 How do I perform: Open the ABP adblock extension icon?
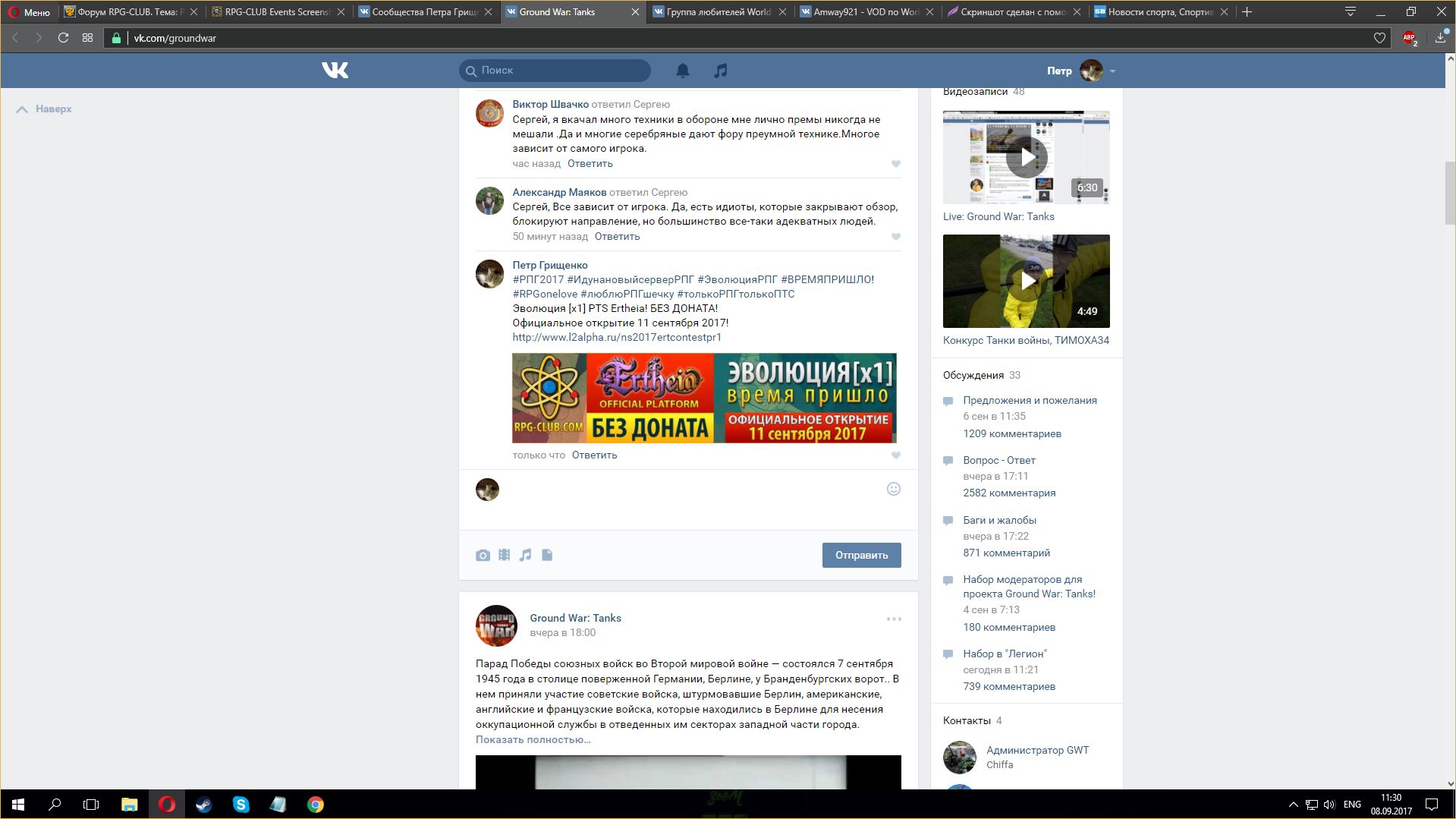(1410, 38)
